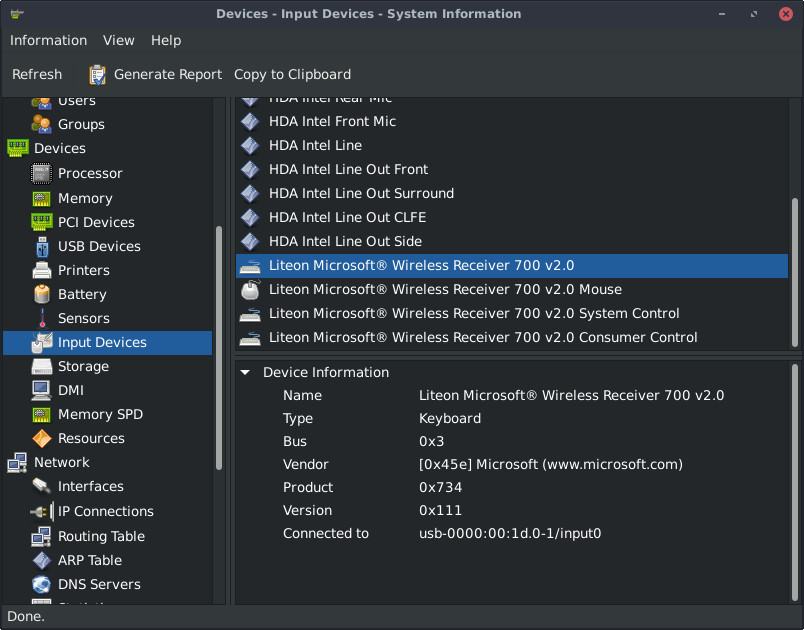
Task: Select Wireless Receiver Consumer Control entry
Action: pyautogui.click(x=483, y=337)
